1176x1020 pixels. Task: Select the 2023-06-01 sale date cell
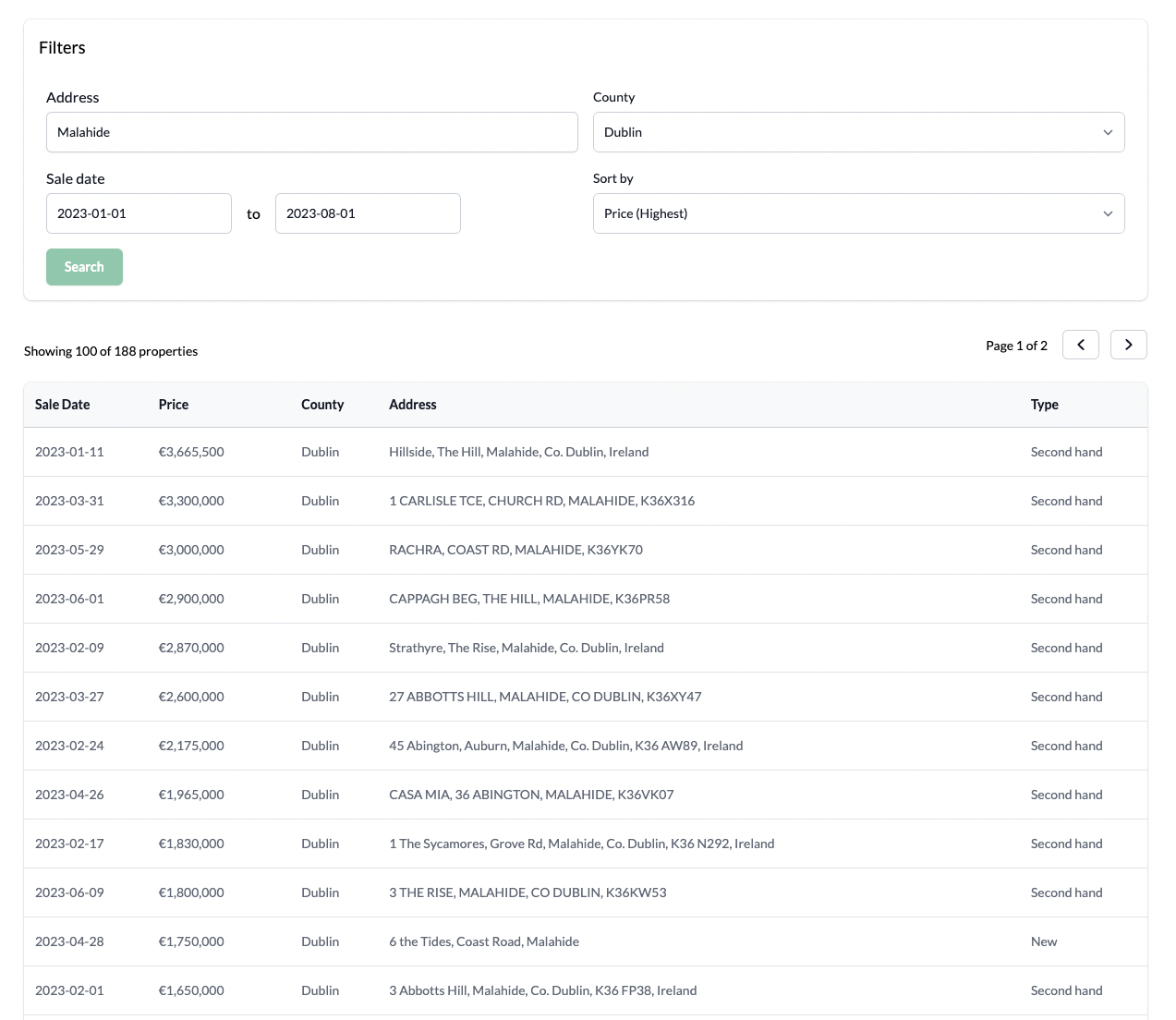pos(69,599)
